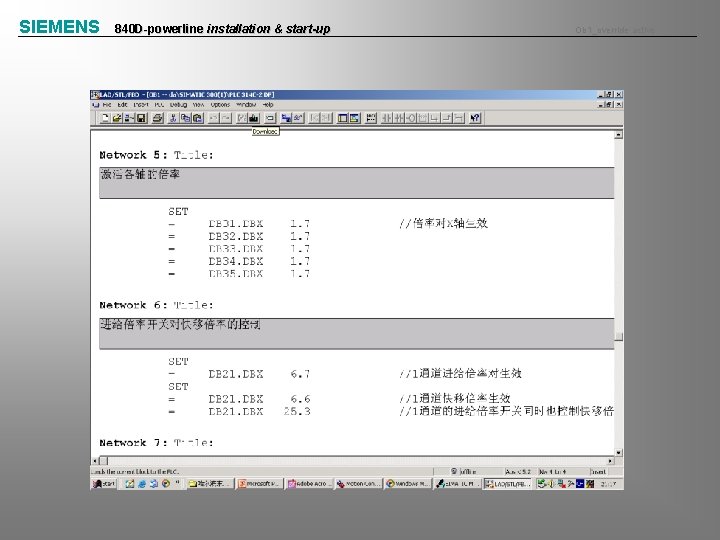Click the Save floppy disk icon
This screenshot has height=540, width=720.
click(141, 118)
